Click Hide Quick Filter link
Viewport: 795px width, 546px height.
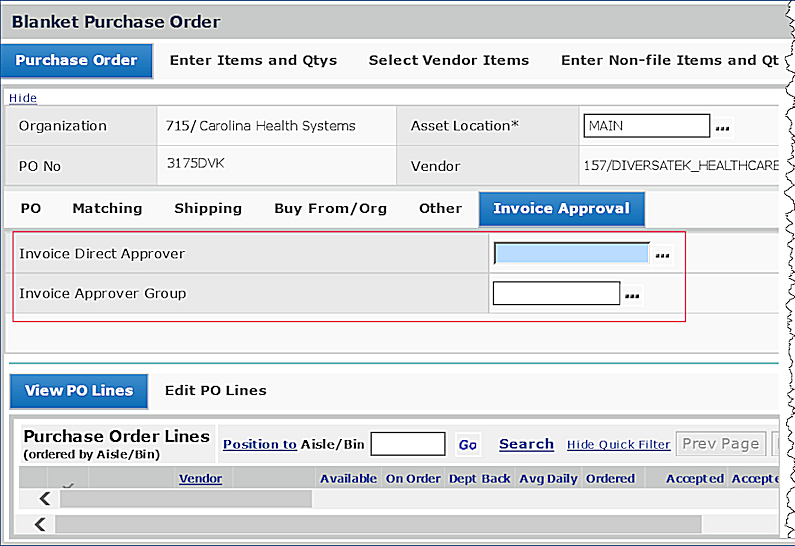[618, 445]
